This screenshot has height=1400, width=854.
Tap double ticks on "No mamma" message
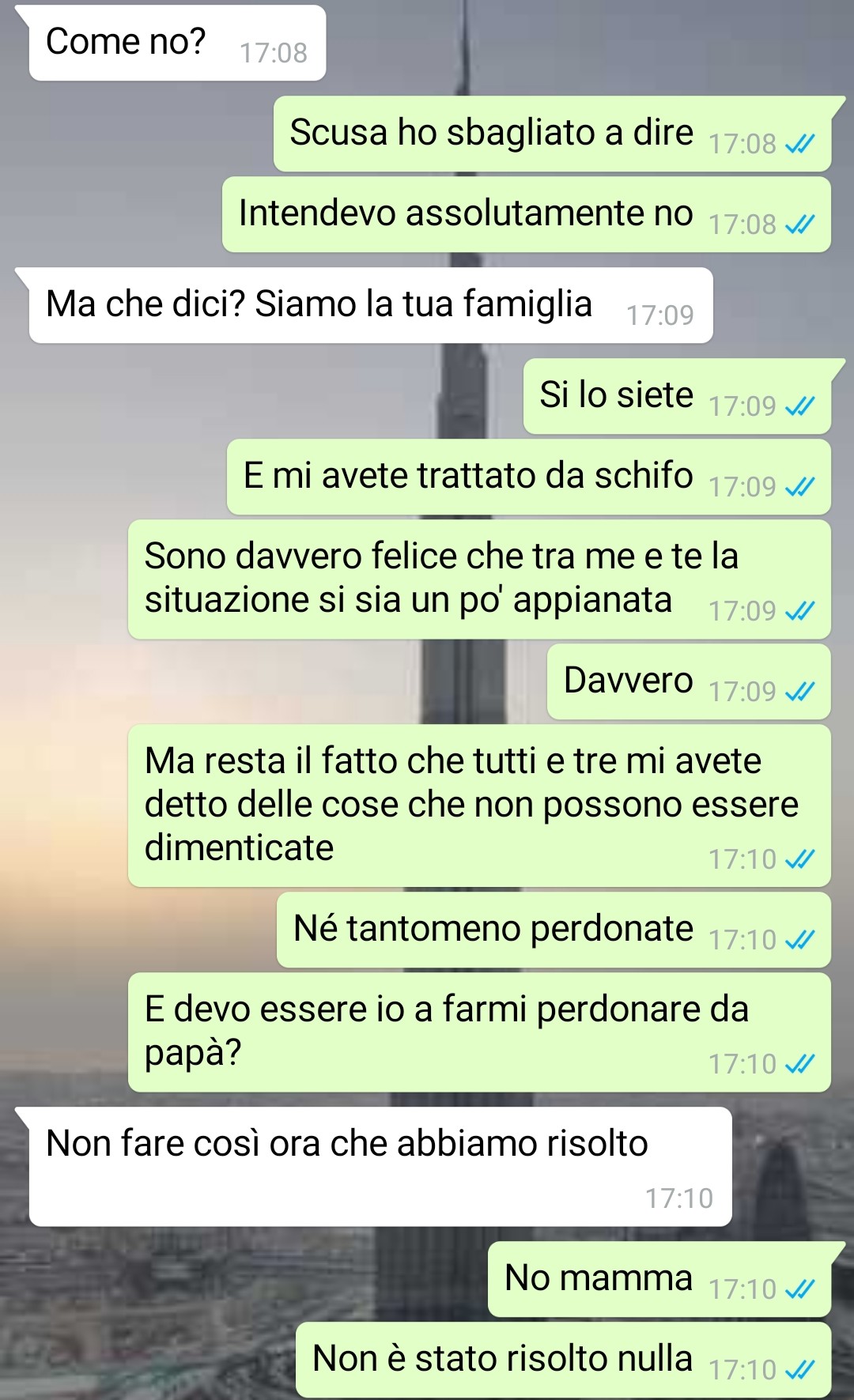click(799, 1289)
